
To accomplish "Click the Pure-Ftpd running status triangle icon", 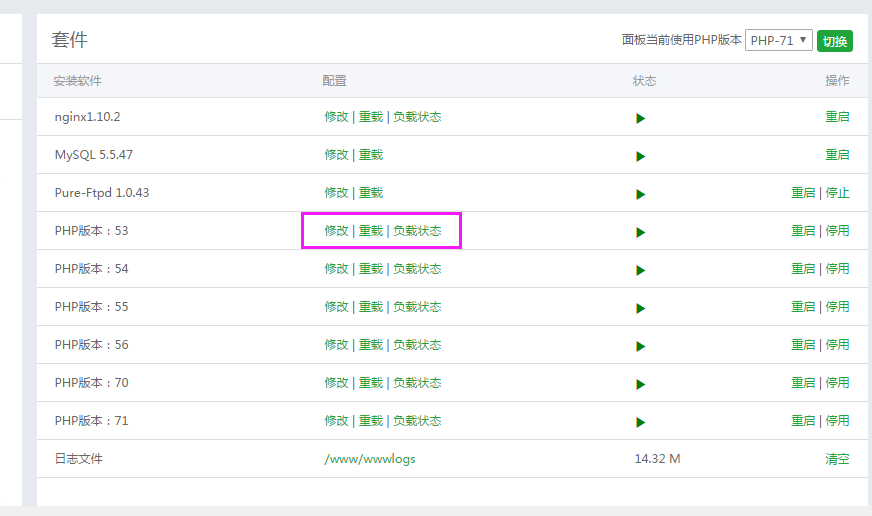I will (x=640, y=194).
